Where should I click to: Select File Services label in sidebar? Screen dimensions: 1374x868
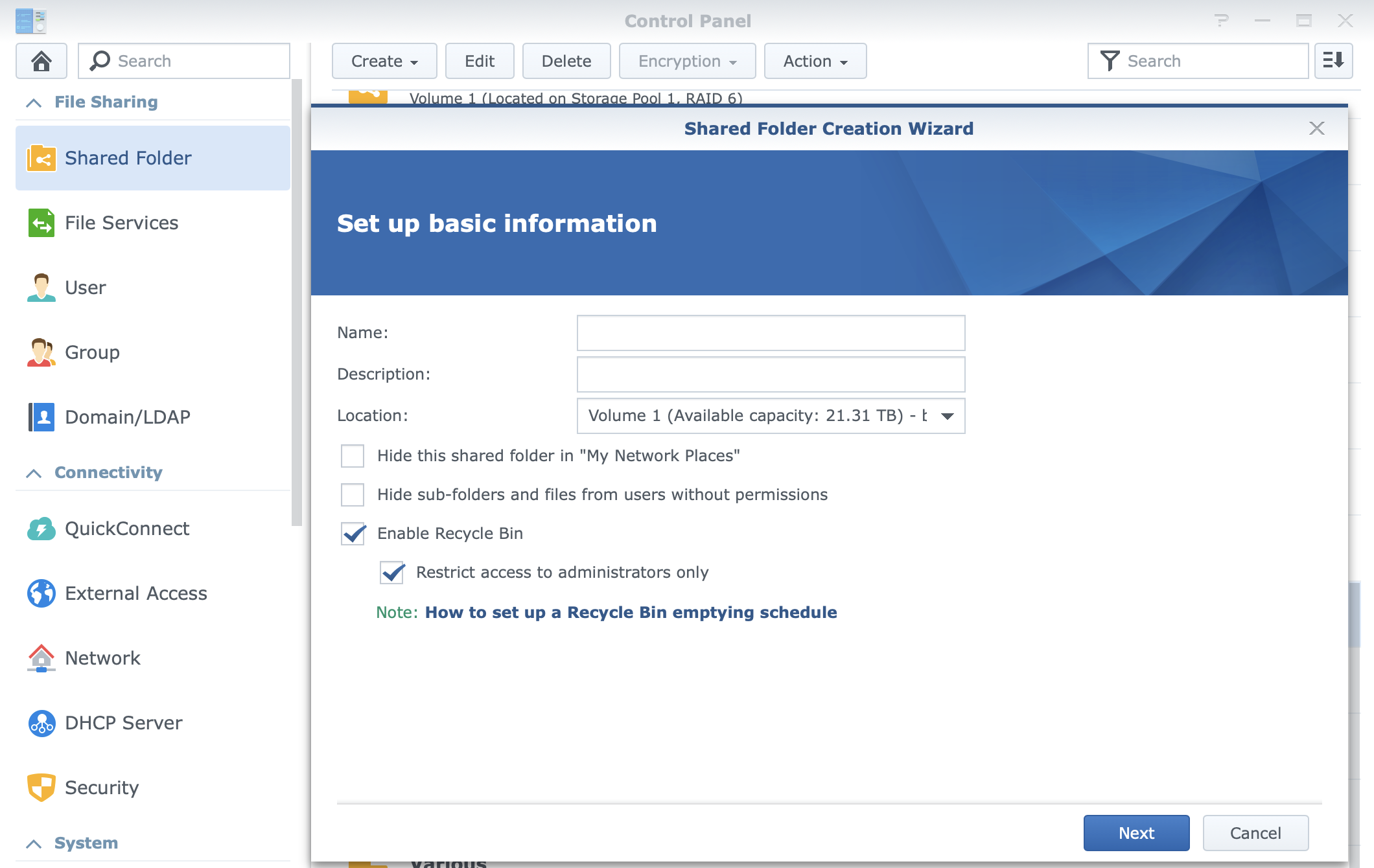tap(122, 223)
